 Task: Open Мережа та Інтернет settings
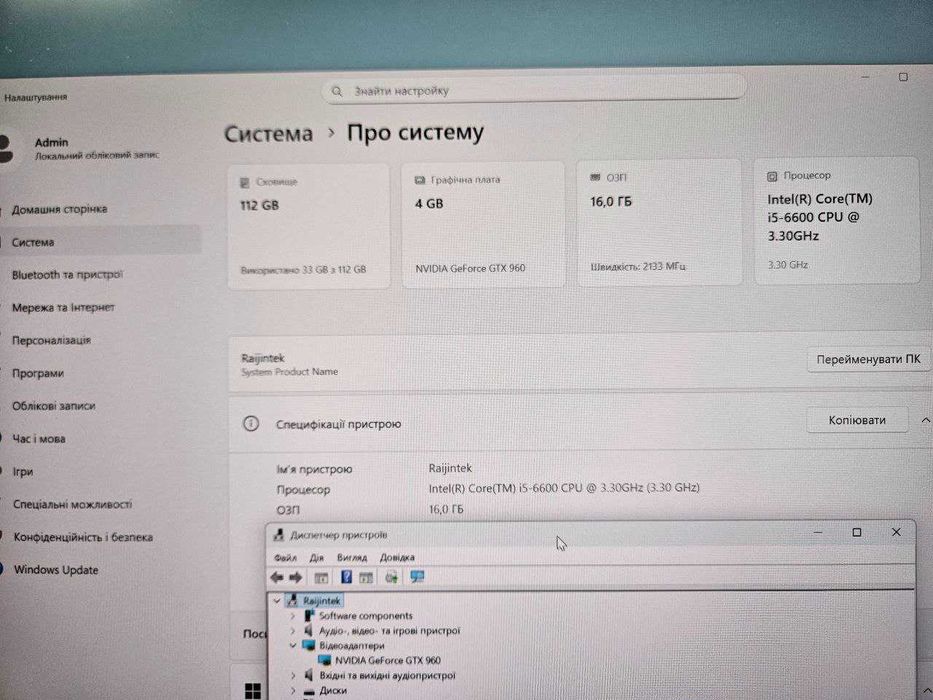point(63,308)
